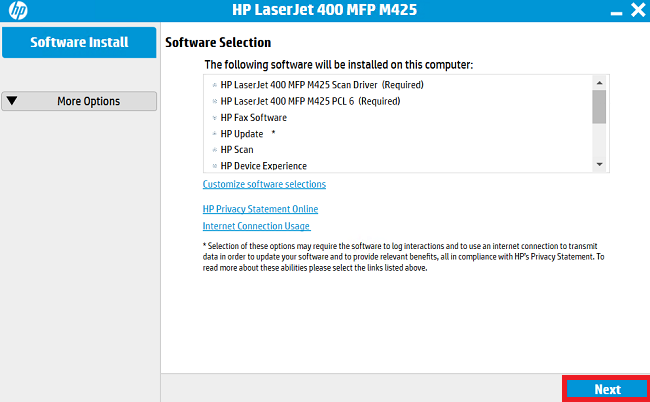This screenshot has width=650, height=402.
Task: Click the Next button
Action: (607, 389)
